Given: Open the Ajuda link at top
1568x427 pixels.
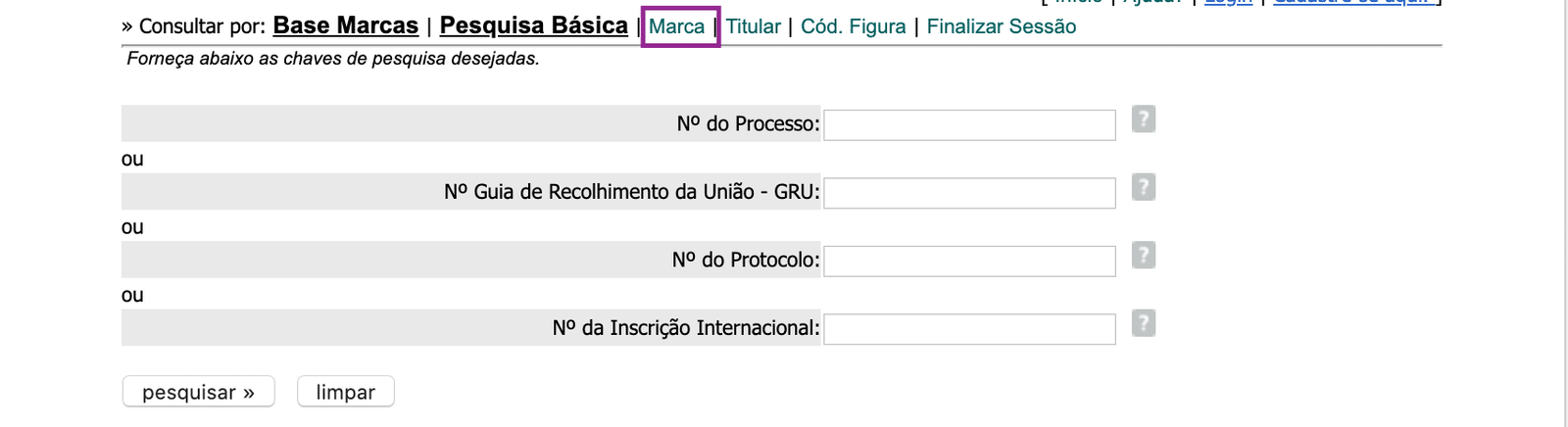Looking at the screenshot, I should tap(1151, 2).
